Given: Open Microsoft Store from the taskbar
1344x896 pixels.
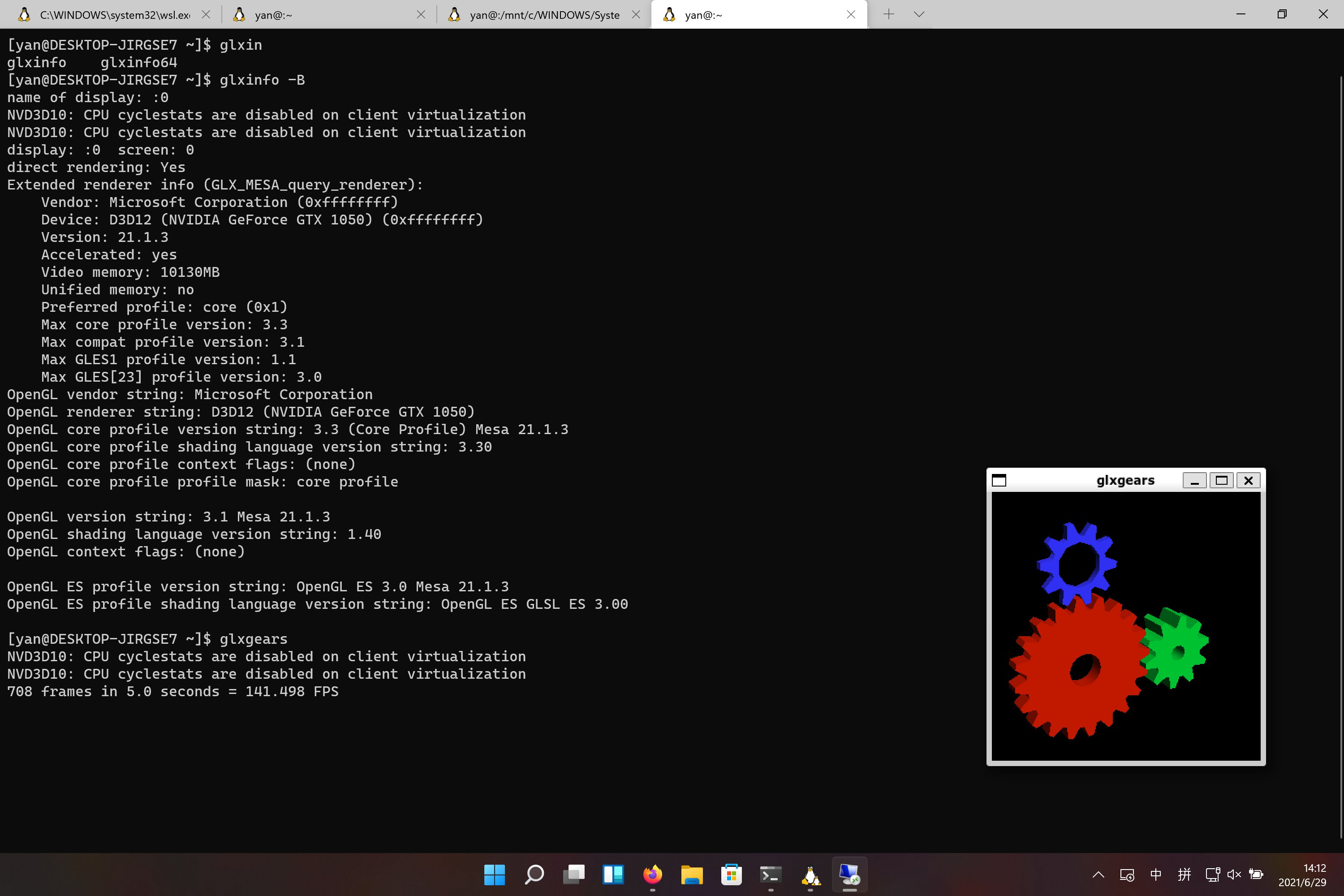Looking at the screenshot, I should [x=732, y=874].
